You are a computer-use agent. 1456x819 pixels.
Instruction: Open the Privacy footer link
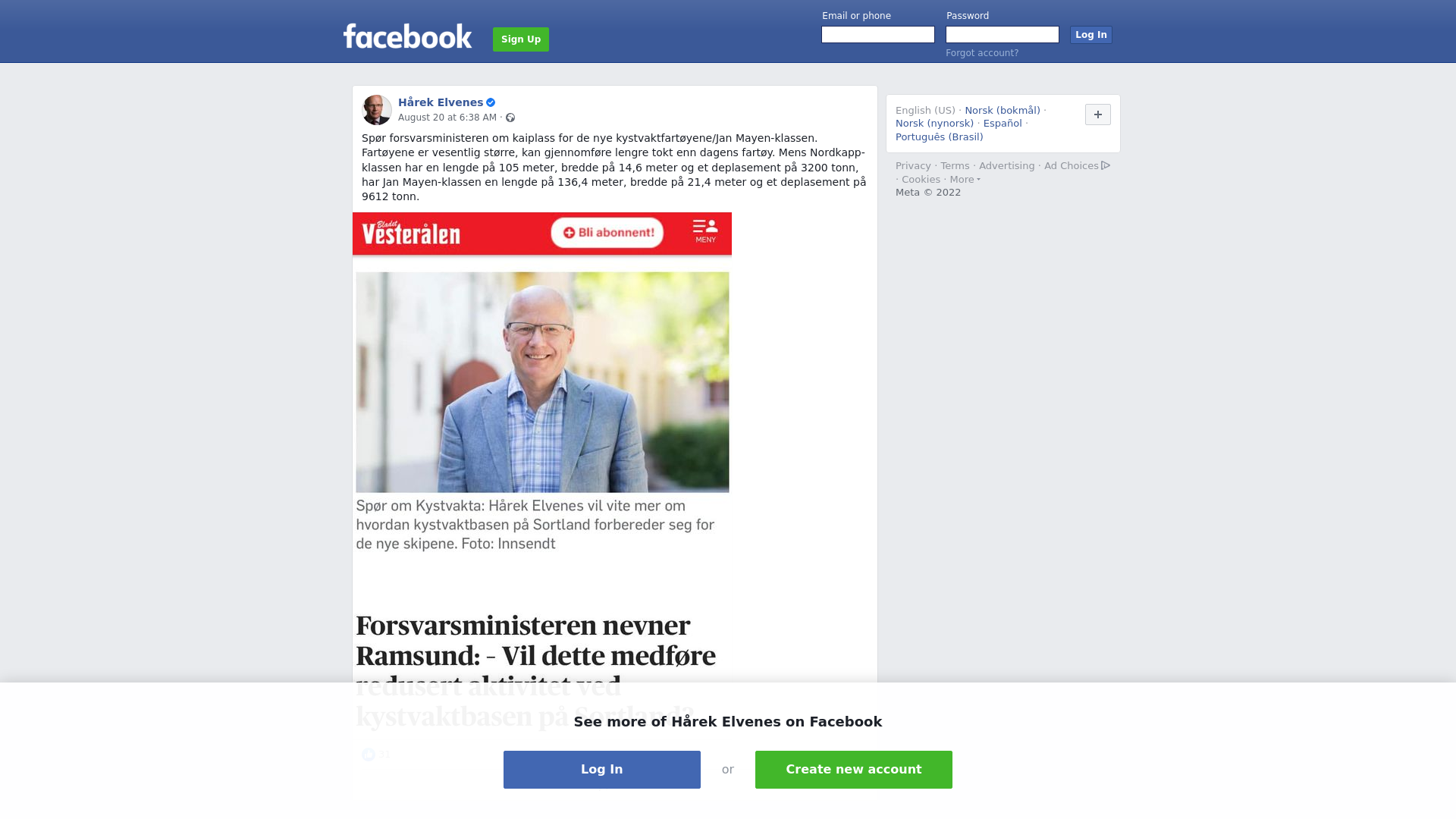[913, 166]
